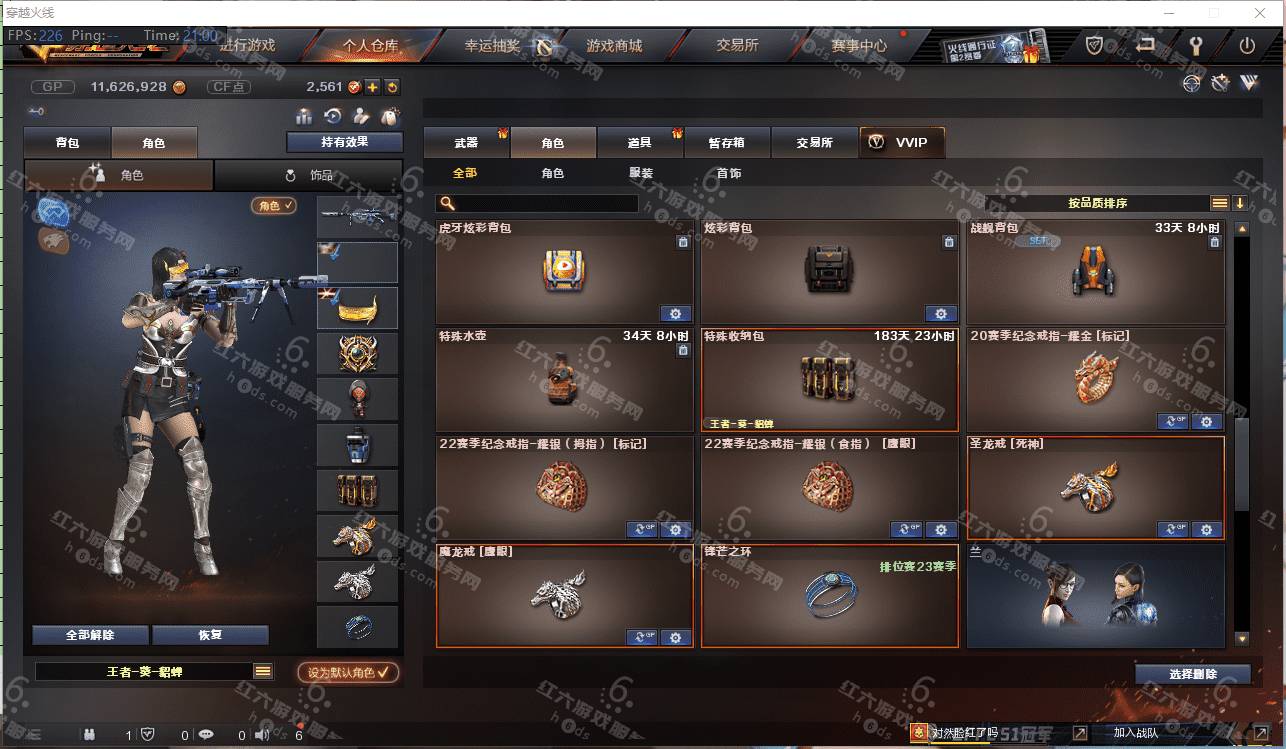
Task: Open gear settings on 虎牙炫彩背包 item
Action: [x=676, y=314]
